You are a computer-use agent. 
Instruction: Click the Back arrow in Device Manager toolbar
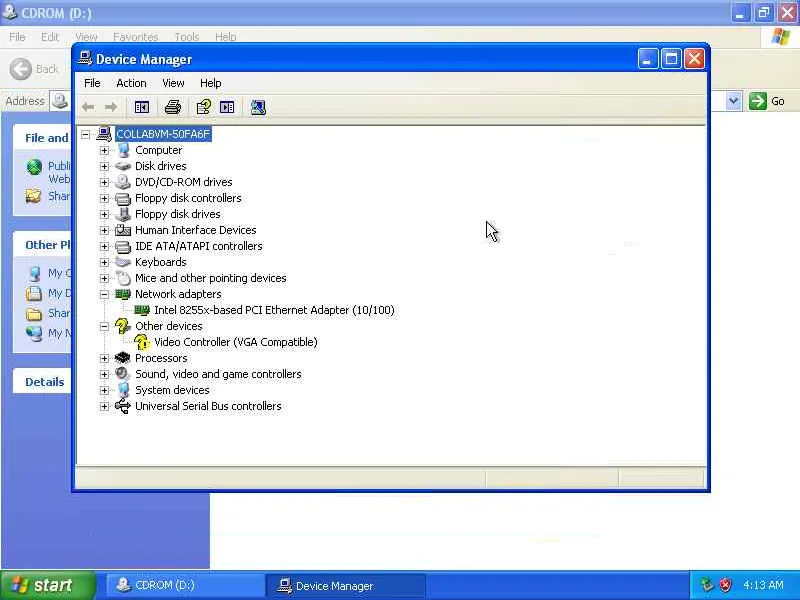(88, 107)
